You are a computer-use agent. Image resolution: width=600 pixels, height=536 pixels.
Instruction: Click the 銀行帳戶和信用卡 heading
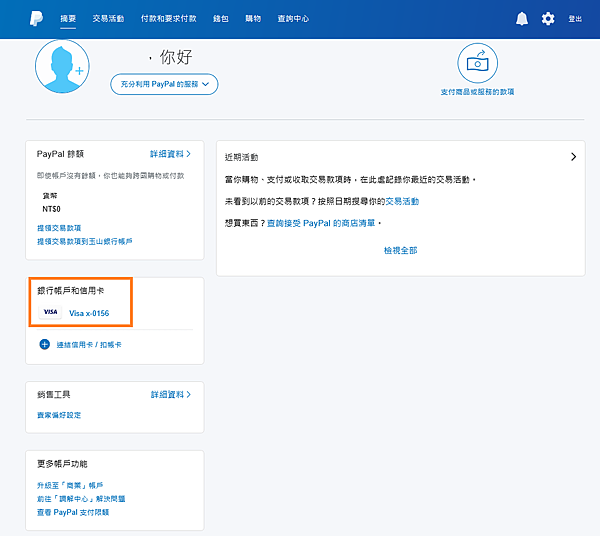coord(70,291)
